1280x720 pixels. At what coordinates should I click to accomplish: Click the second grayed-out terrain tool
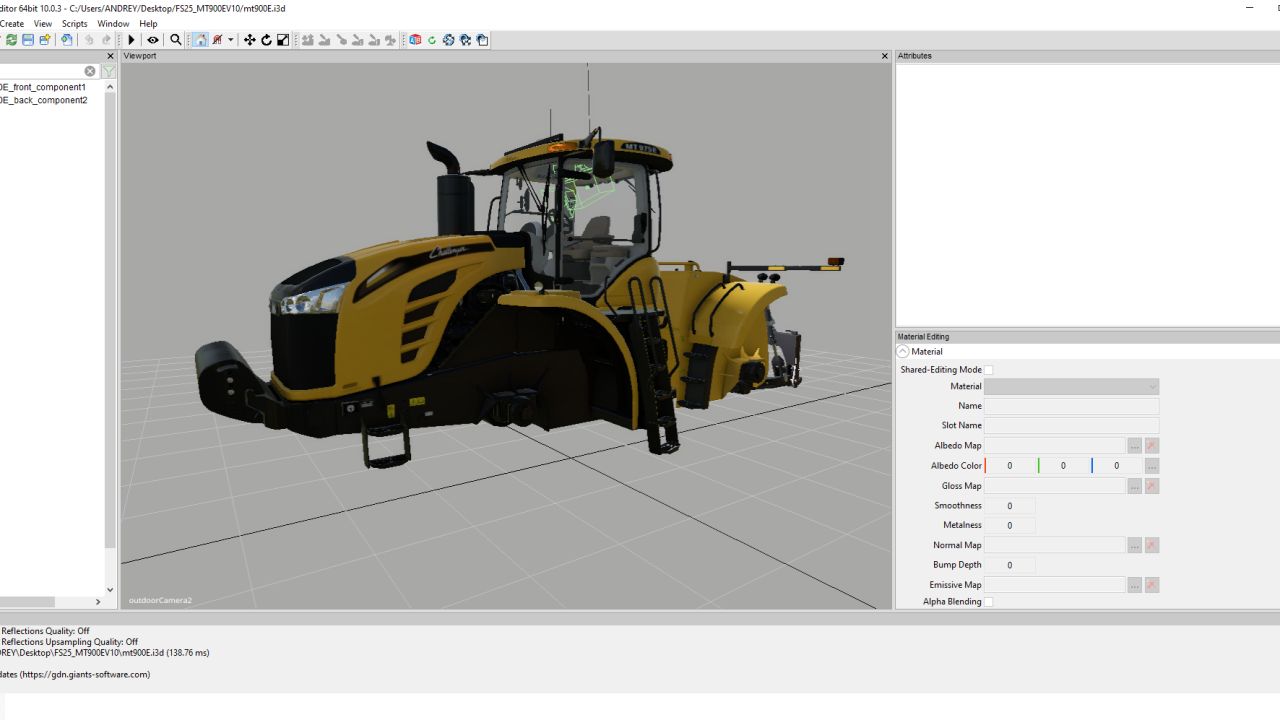(325, 40)
